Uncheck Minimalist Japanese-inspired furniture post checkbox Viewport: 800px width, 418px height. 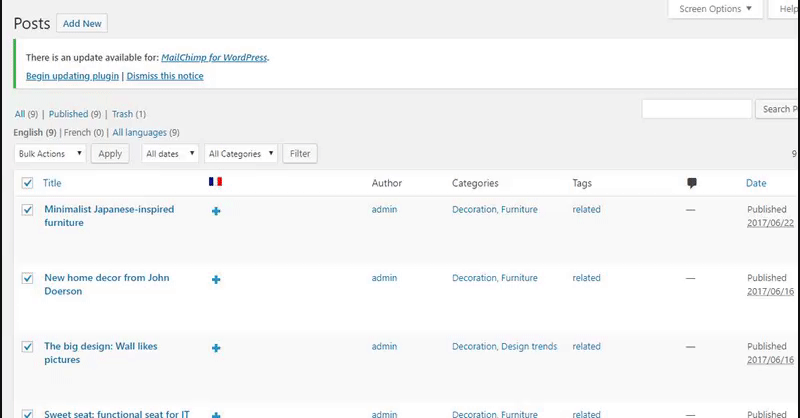coord(28,210)
